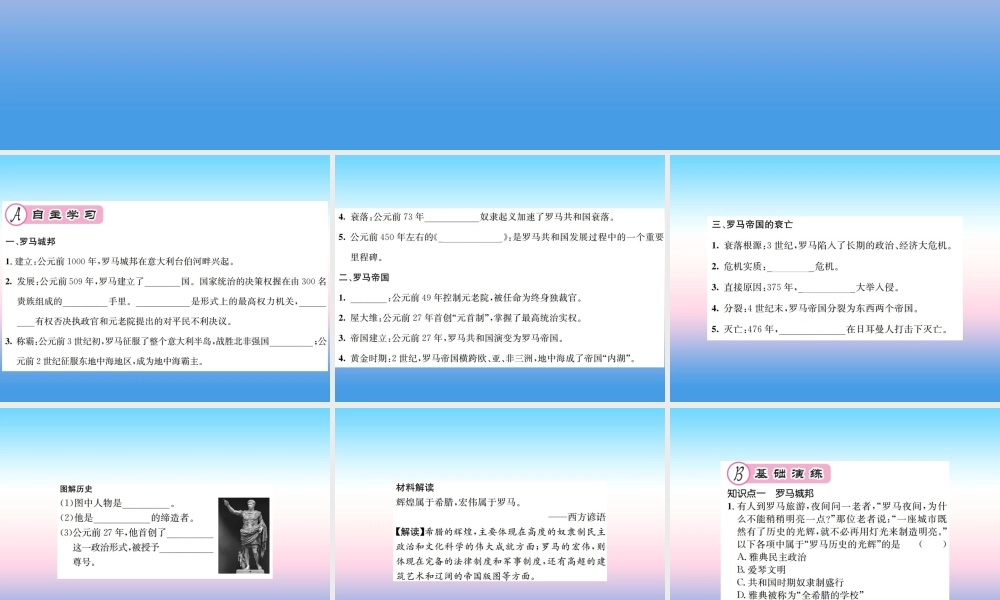Choose option B 爱琴文明
The image size is (1000, 600).
pyautogui.click(x=763, y=569)
